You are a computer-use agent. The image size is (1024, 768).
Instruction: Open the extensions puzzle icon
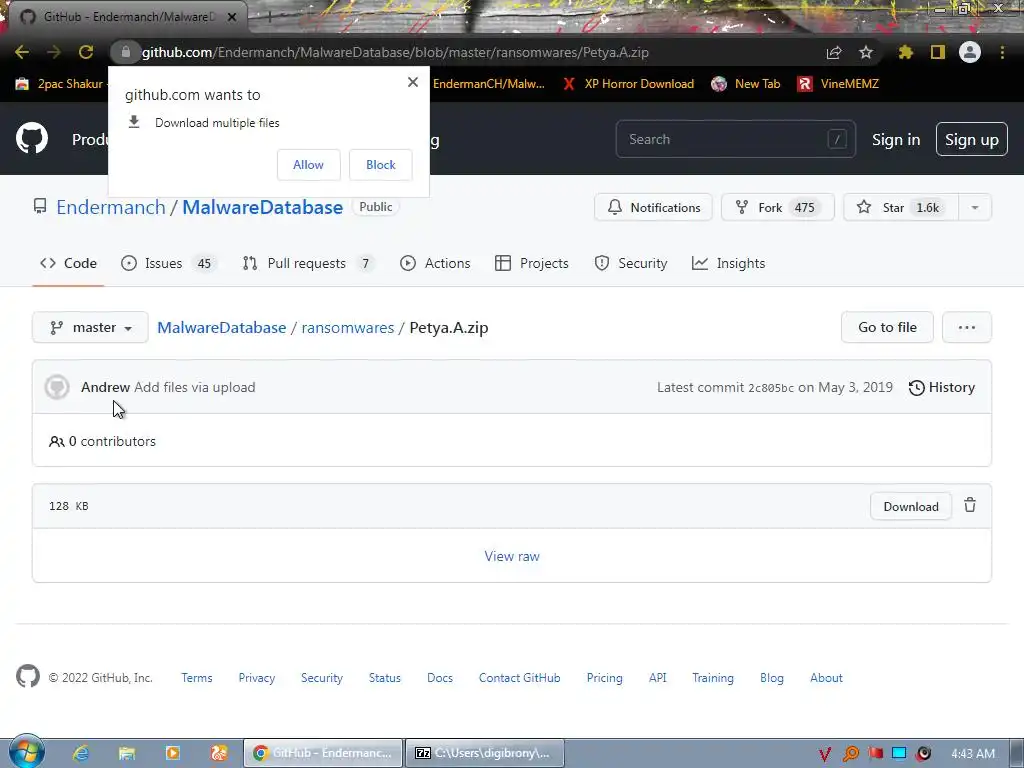coord(905,52)
